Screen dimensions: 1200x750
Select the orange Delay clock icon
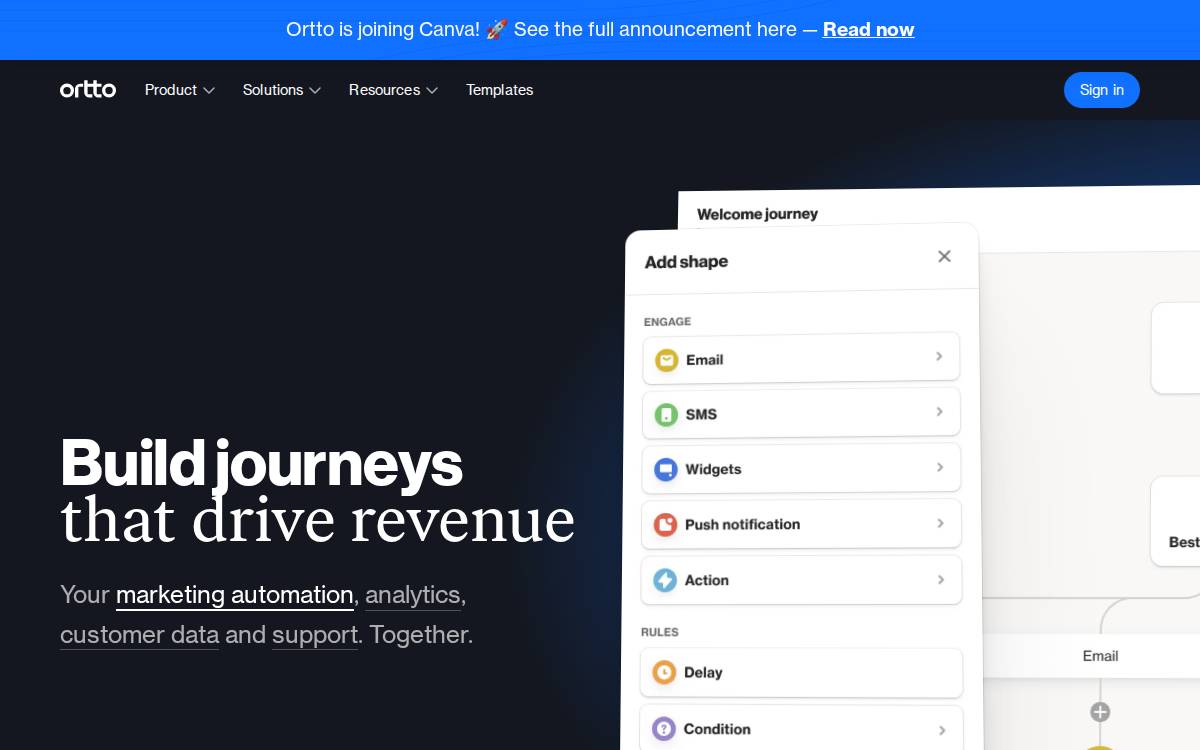coord(664,673)
